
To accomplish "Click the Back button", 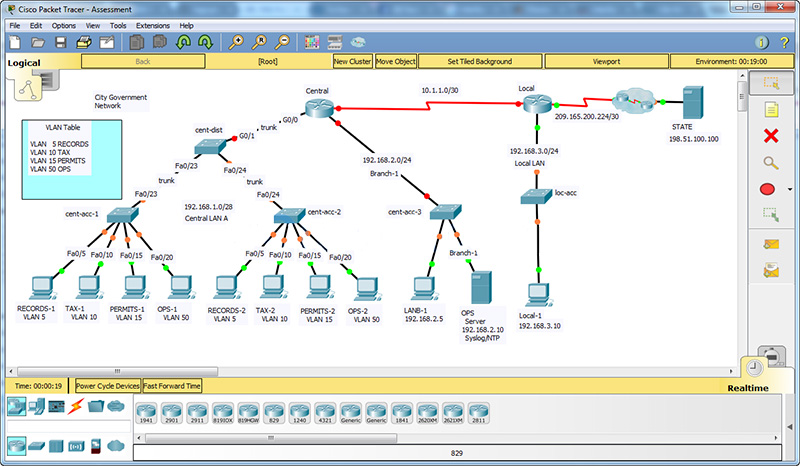I will (143, 61).
